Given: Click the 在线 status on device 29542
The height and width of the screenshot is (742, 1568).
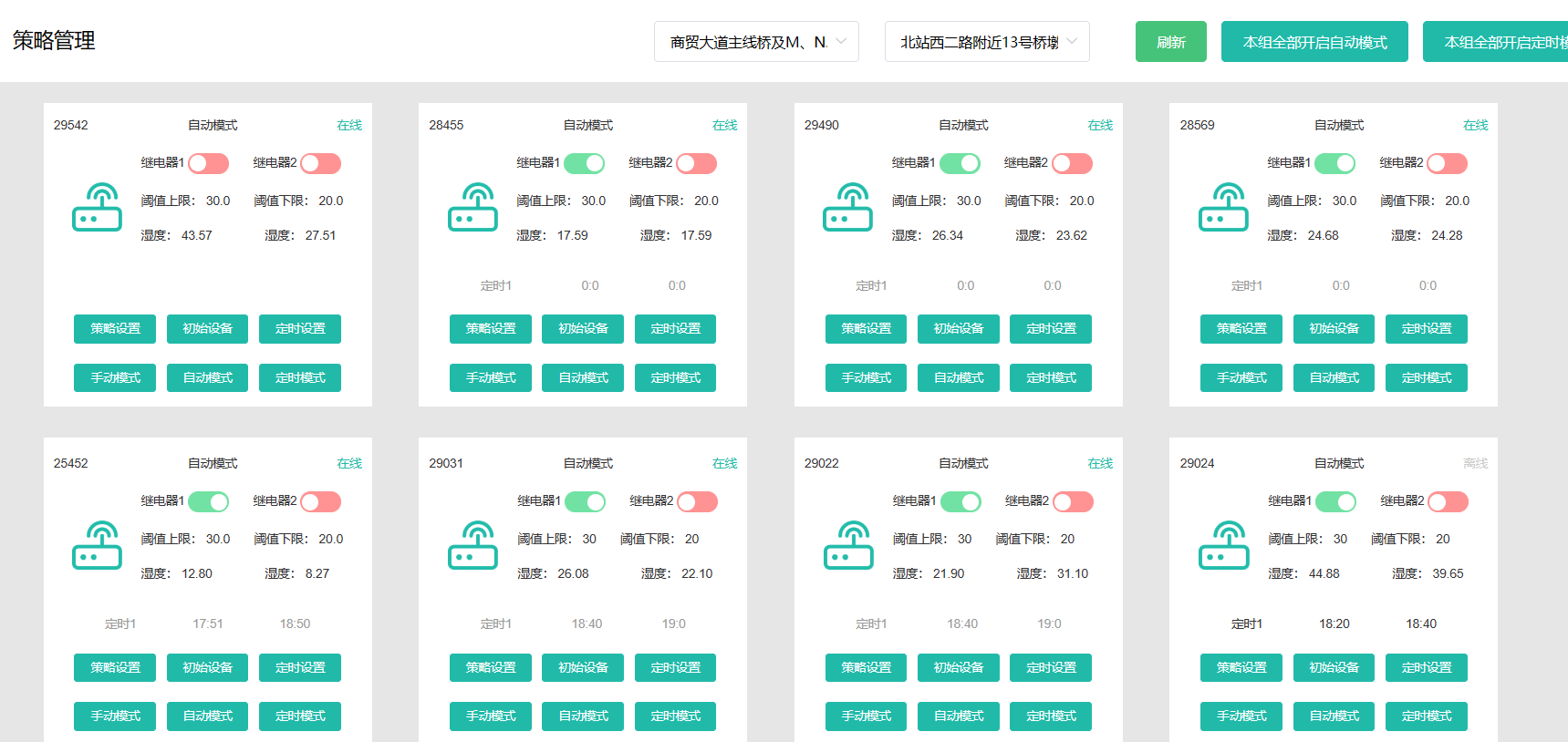Looking at the screenshot, I should 349,125.
